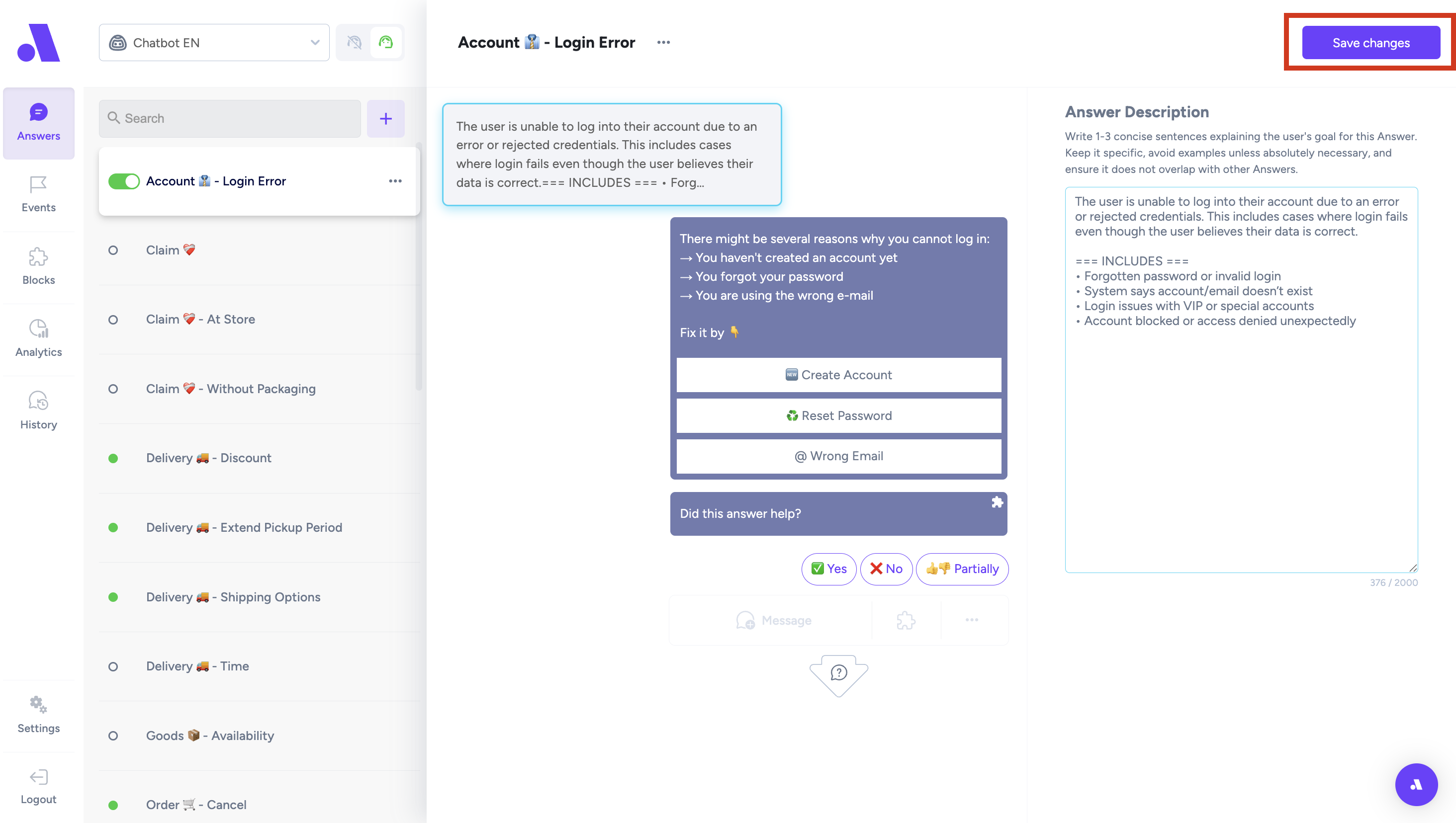Open the Events section in sidebar
This screenshot has width=1456, height=823.
click(38, 194)
